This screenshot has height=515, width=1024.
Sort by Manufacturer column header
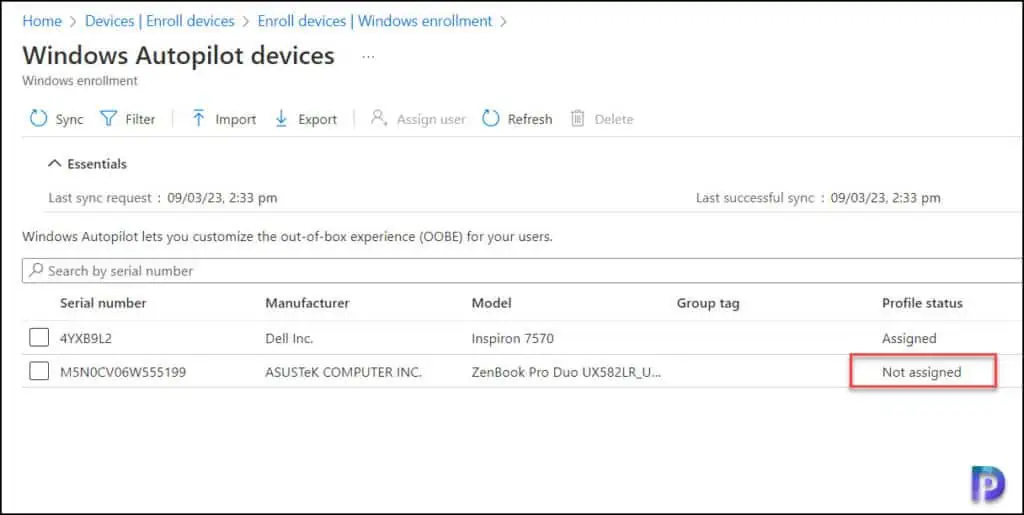click(307, 303)
